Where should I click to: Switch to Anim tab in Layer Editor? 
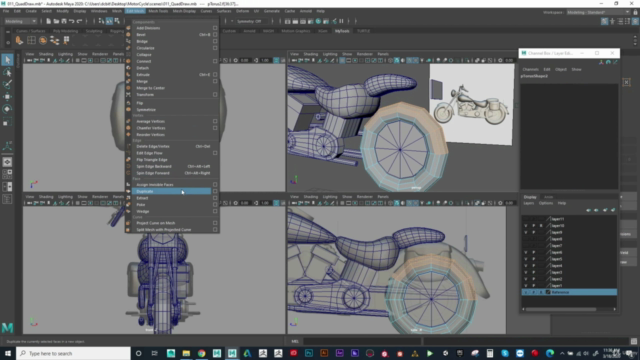(x=548, y=197)
